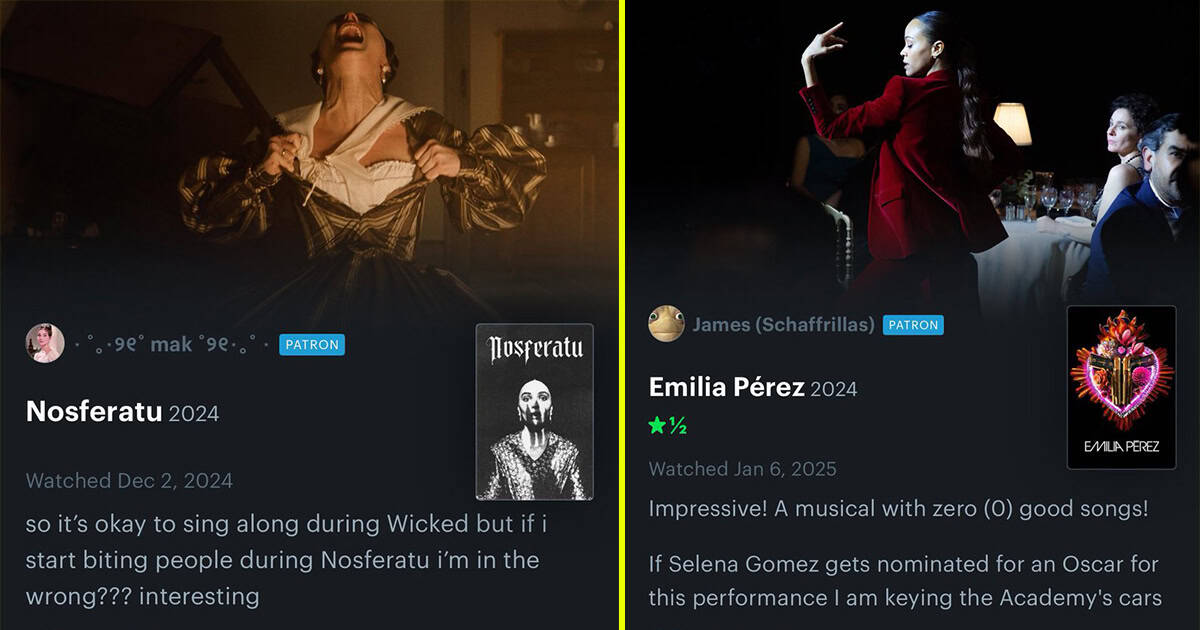Click the review line about zero good songs

pyautogui.click(x=898, y=508)
